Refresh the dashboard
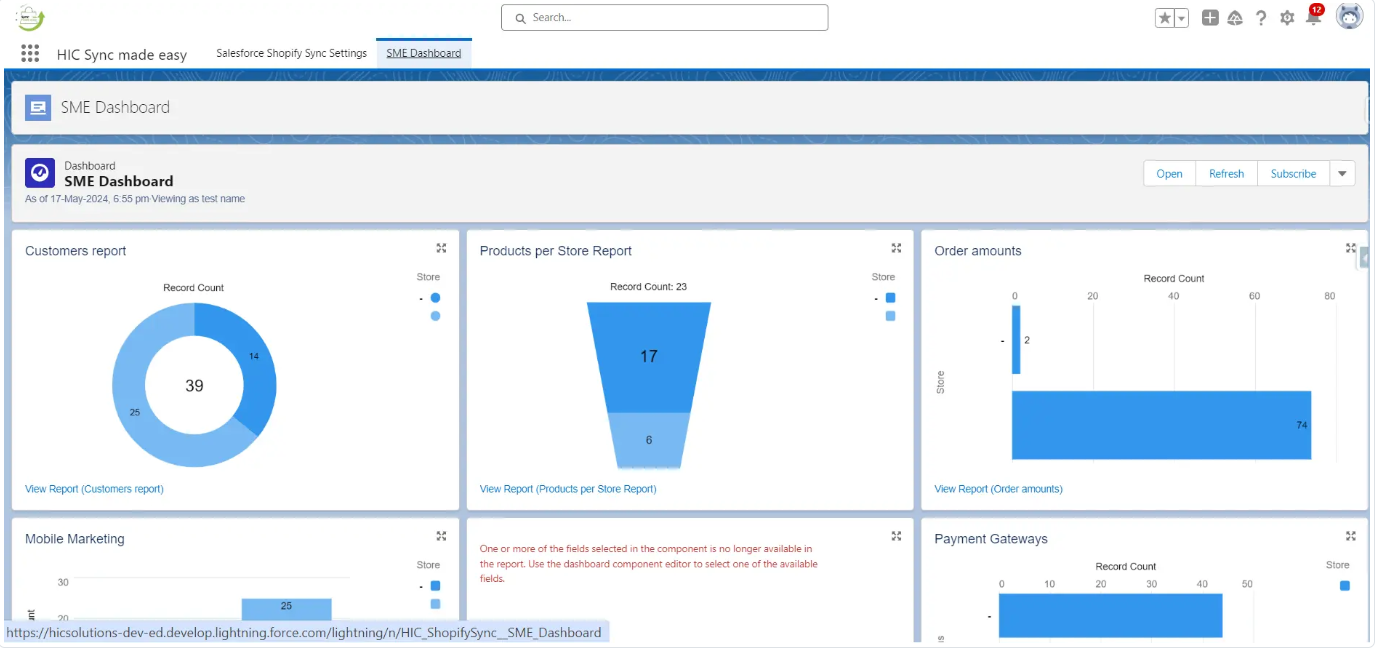Image resolution: width=1376 pixels, height=654 pixels. [1226, 173]
